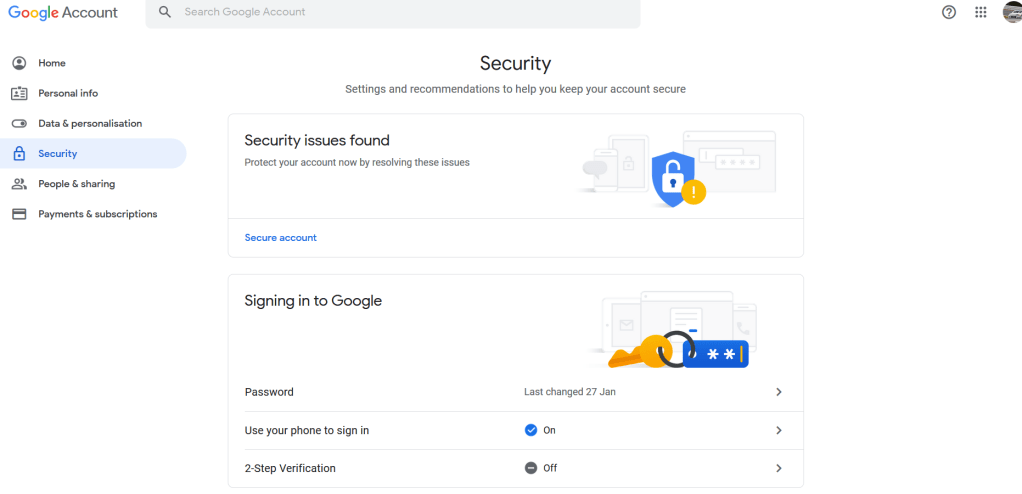1022x494 pixels.
Task: Expand the 2-Step Verification row chevron
Action: point(779,468)
